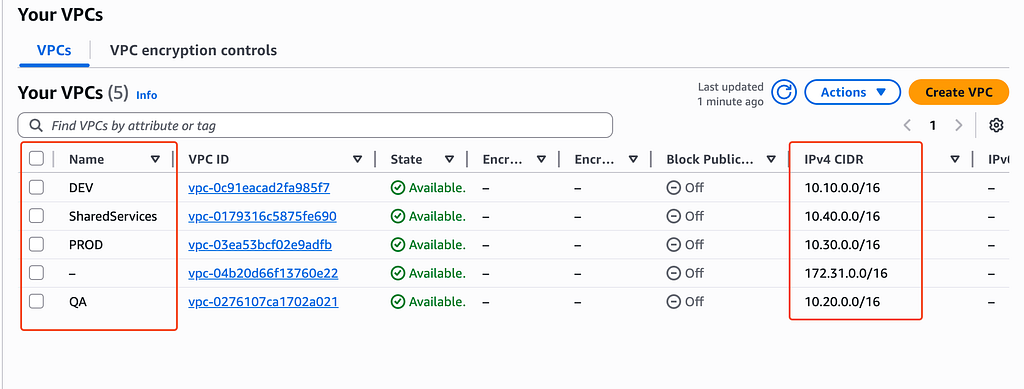Click the 10.20.0.0/16 CIDR cell
Image resolution: width=1024 pixels, height=389 pixels.
click(x=842, y=302)
